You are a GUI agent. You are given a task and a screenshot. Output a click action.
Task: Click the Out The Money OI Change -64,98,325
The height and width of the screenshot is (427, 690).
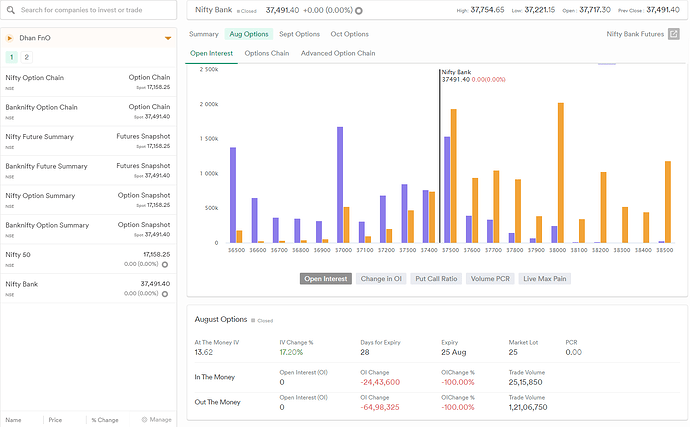380,407
